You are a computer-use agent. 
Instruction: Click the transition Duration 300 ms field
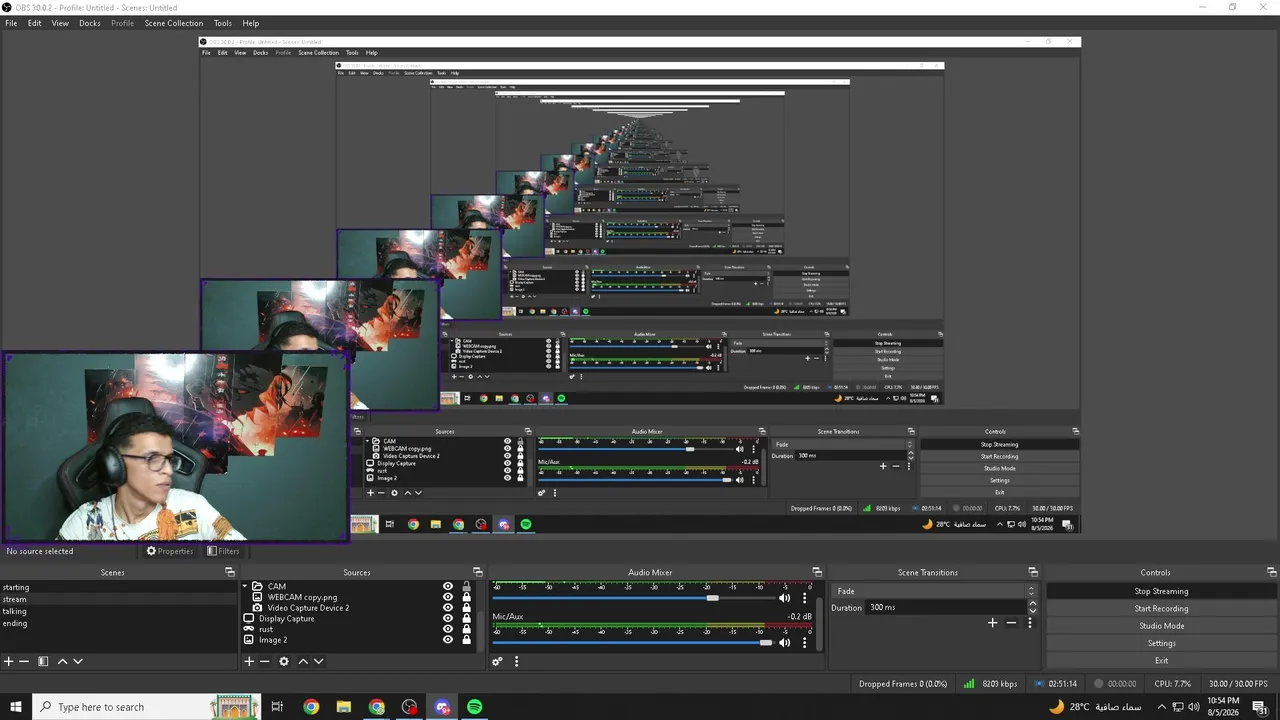click(946, 607)
